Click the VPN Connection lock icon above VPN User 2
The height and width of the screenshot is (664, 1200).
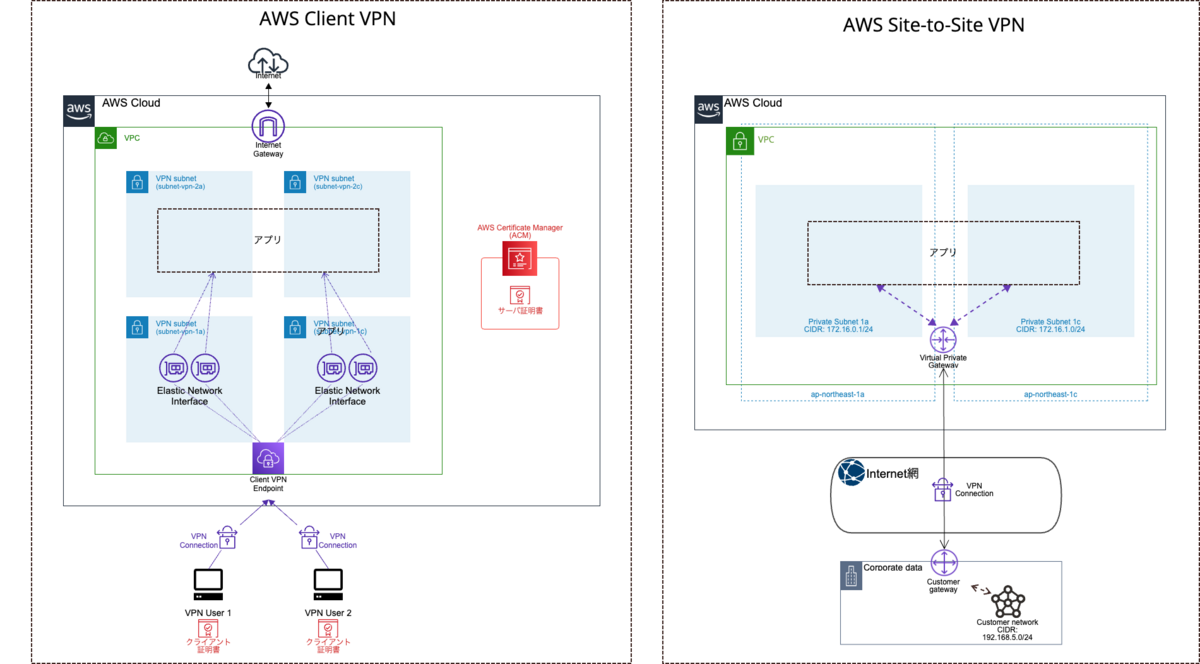(x=310, y=538)
